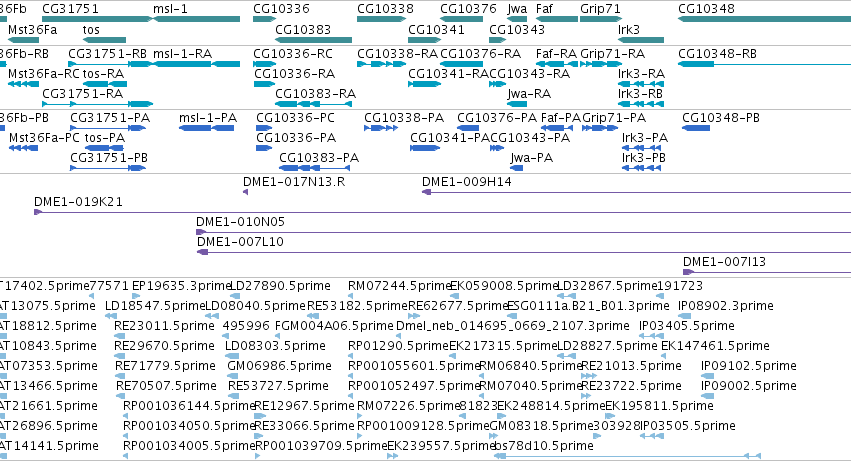Click the Grip71 gene label

tap(600, 9)
